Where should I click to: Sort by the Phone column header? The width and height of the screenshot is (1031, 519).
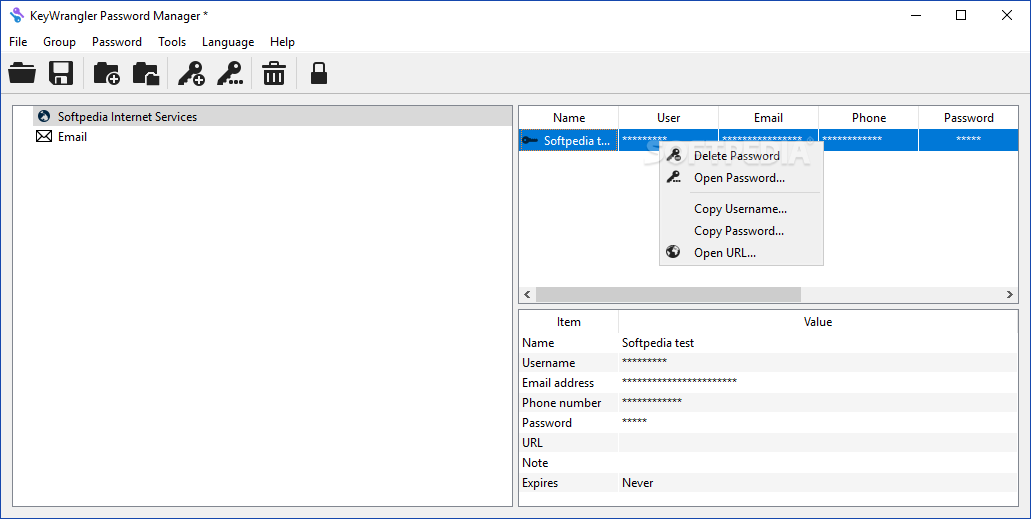pos(869,118)
